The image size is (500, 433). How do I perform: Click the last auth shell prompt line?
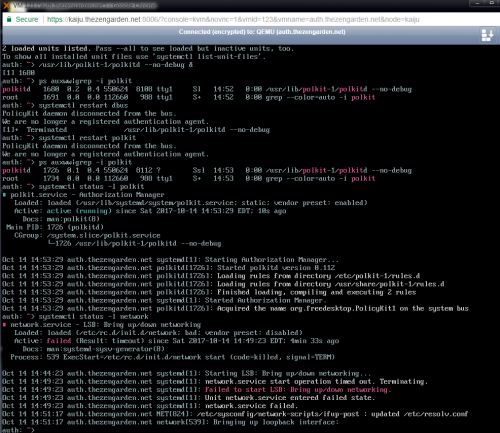pos(18,430)
